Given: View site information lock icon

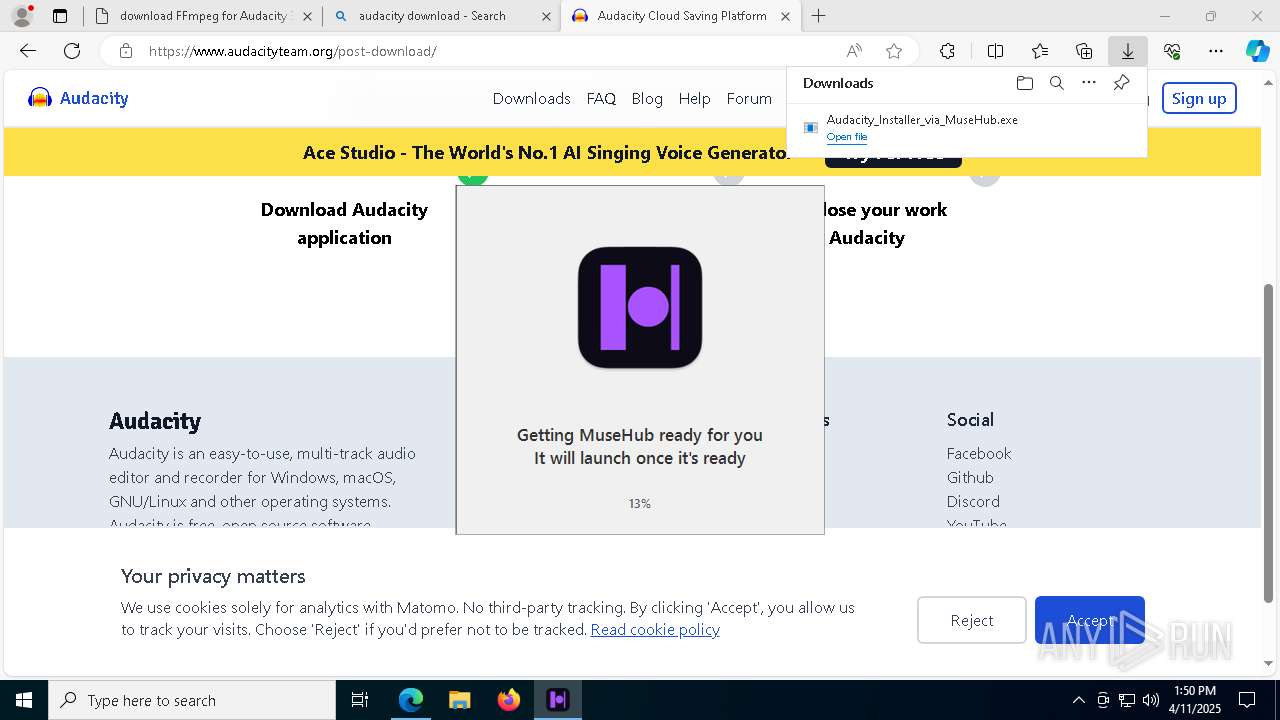Looking at the screenshot, I should coord(125,51).
